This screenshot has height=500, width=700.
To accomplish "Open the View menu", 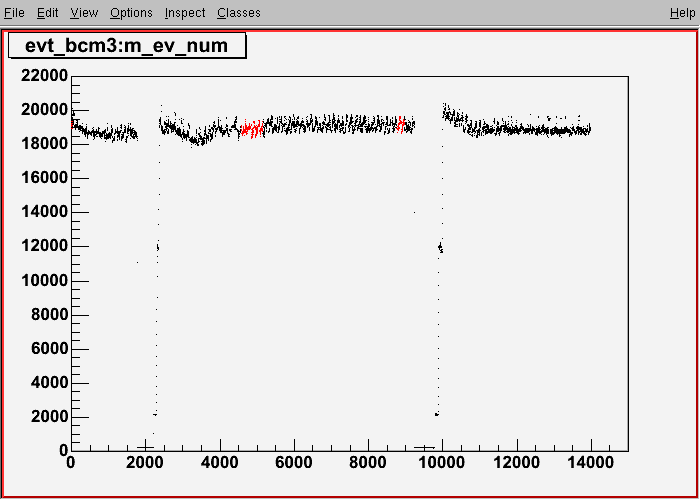I will coord(84,13).
